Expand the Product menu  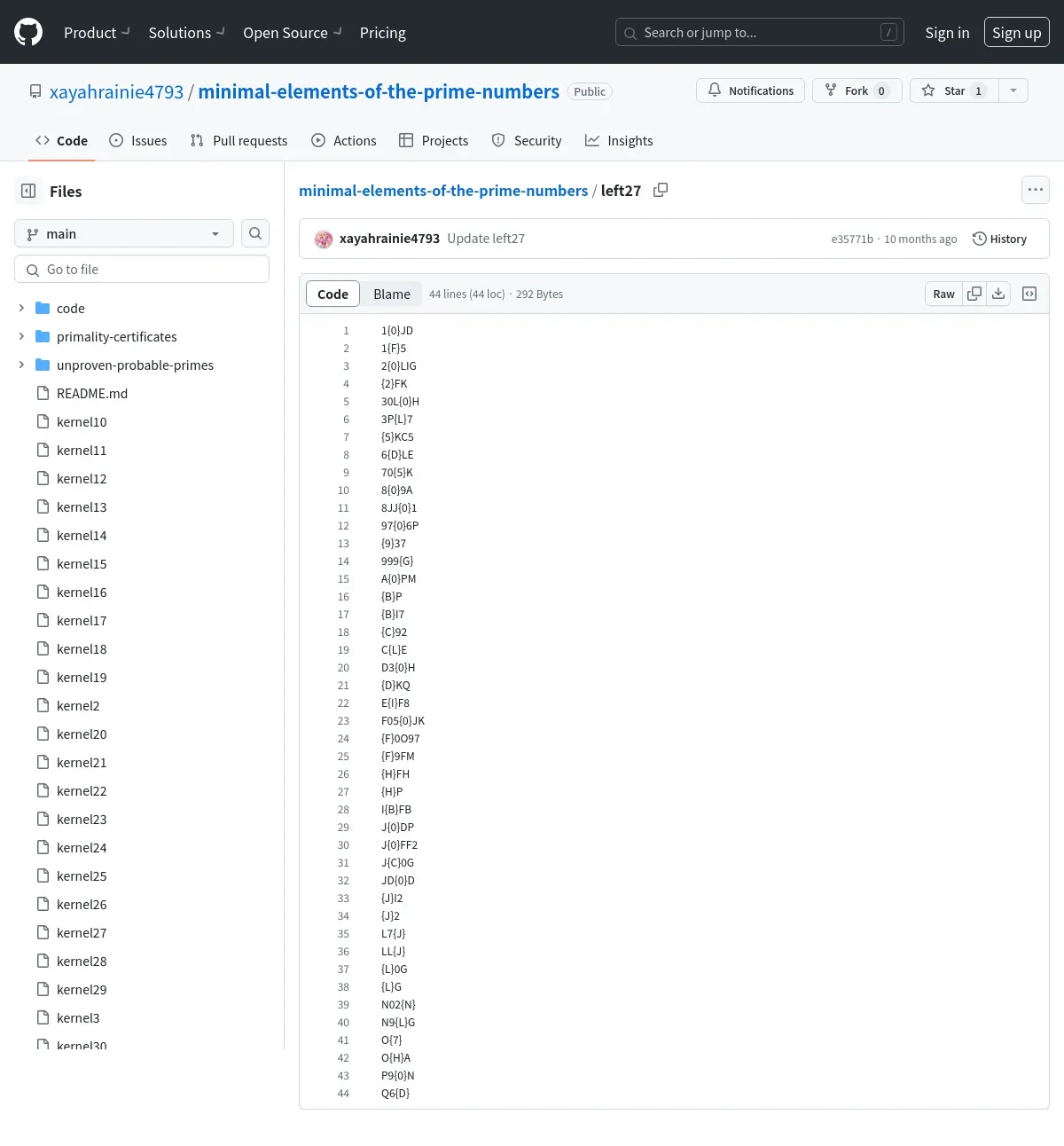[x=97, y=32]
